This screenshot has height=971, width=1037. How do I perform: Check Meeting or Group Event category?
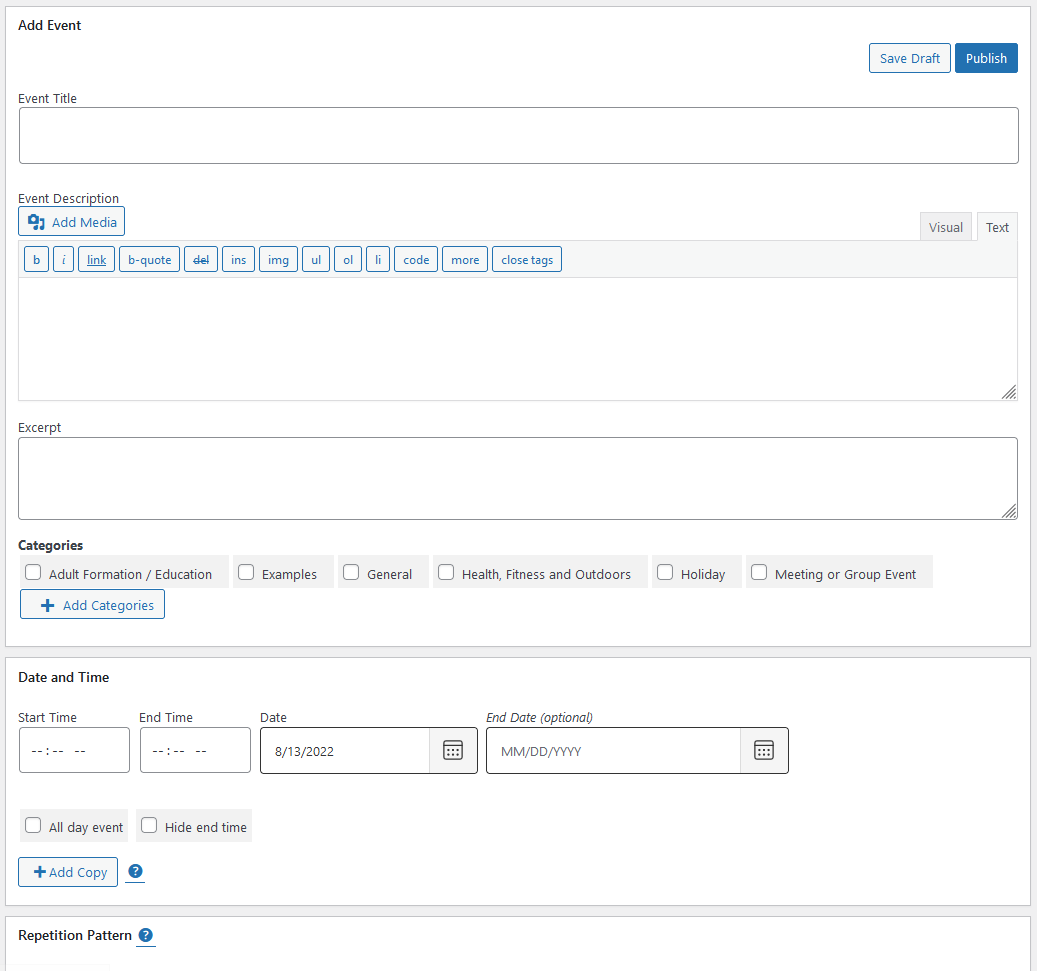pos(759,572)
